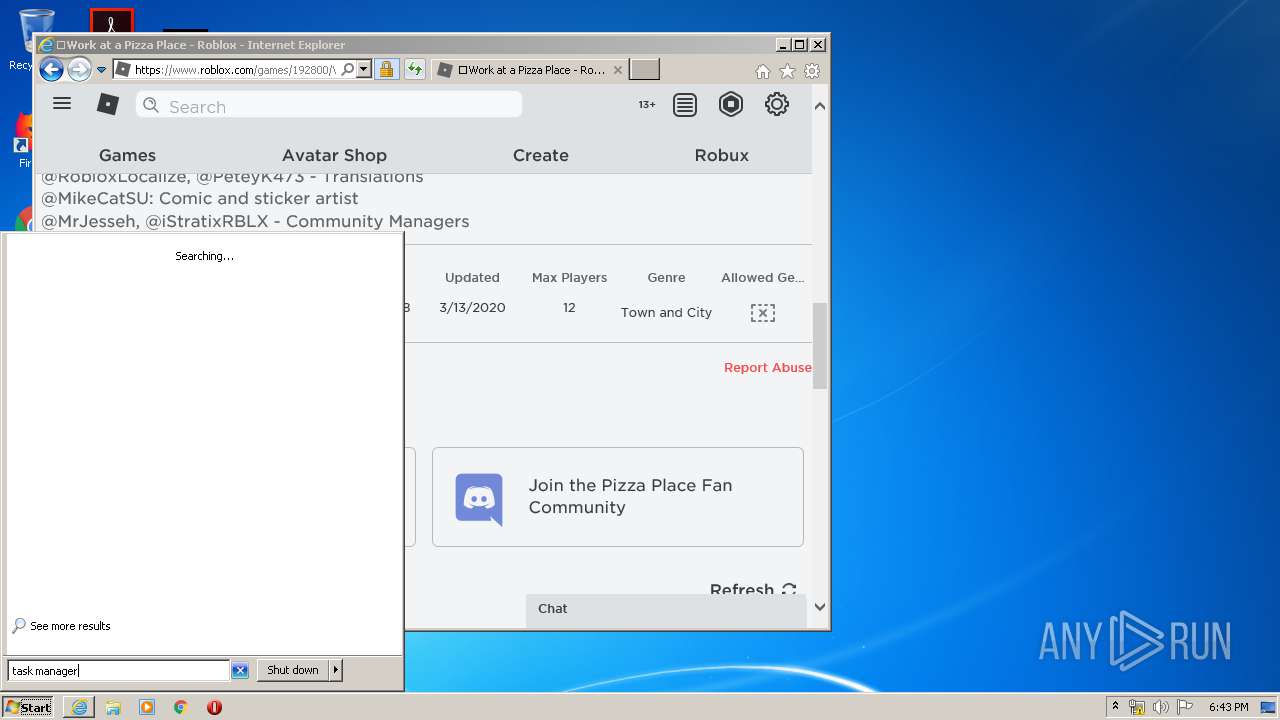
Task: Click the Allowed Gear icon
Action: coord(763,313)
